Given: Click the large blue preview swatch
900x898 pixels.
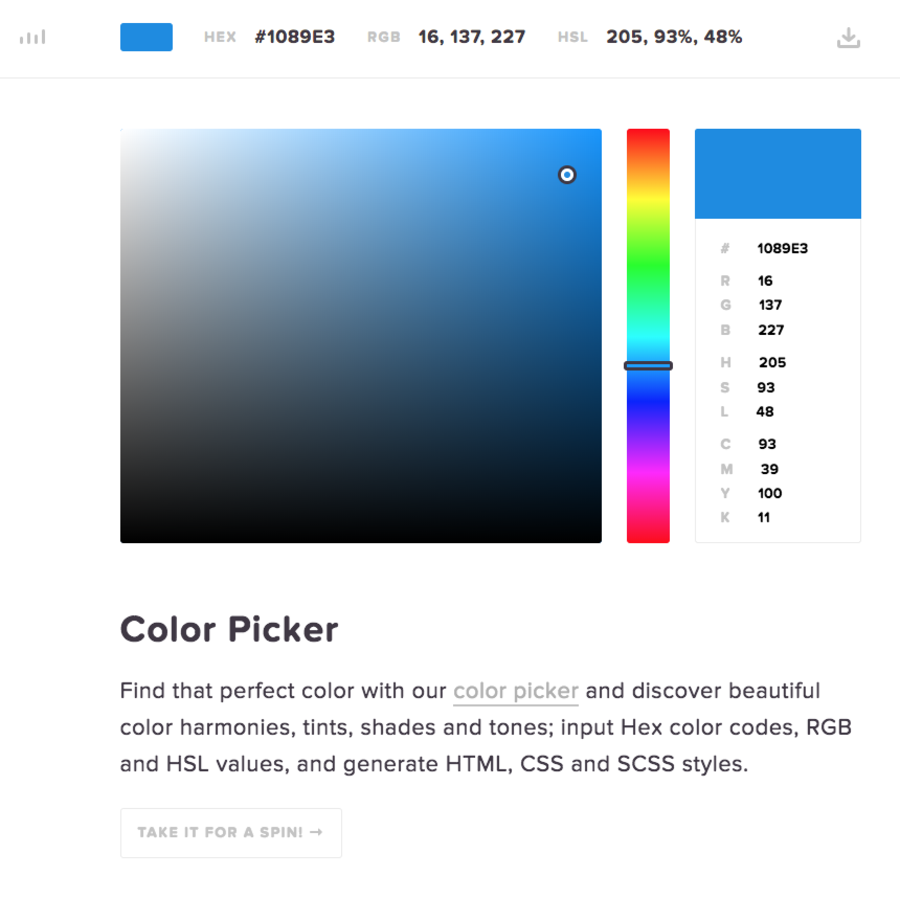Looking at the screenshot, I should pyautogui.click(x=778, y=174).
